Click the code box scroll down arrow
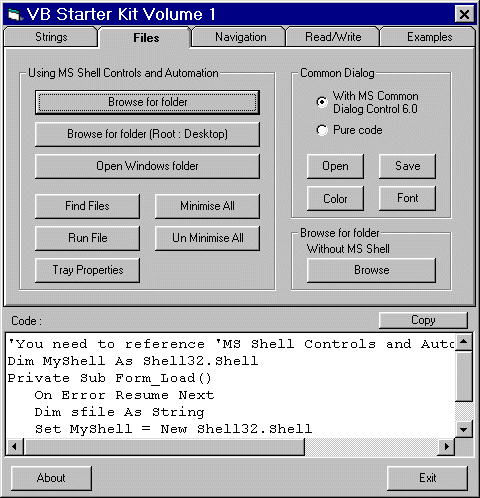 point(464,429)
